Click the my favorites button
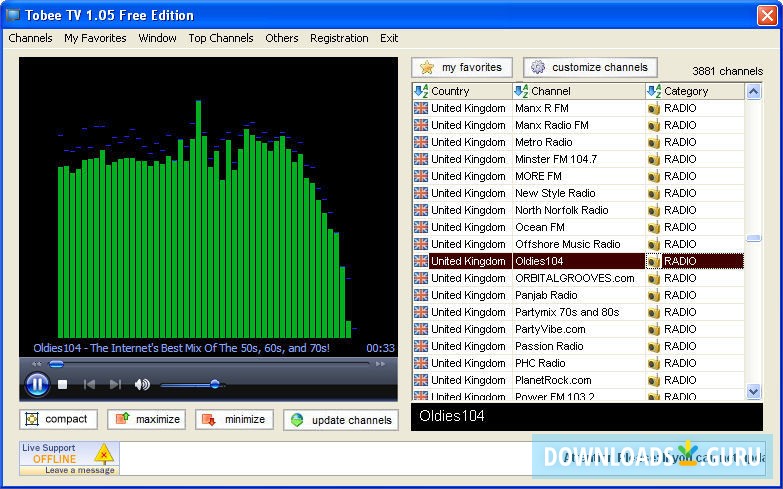 point(462,67)
